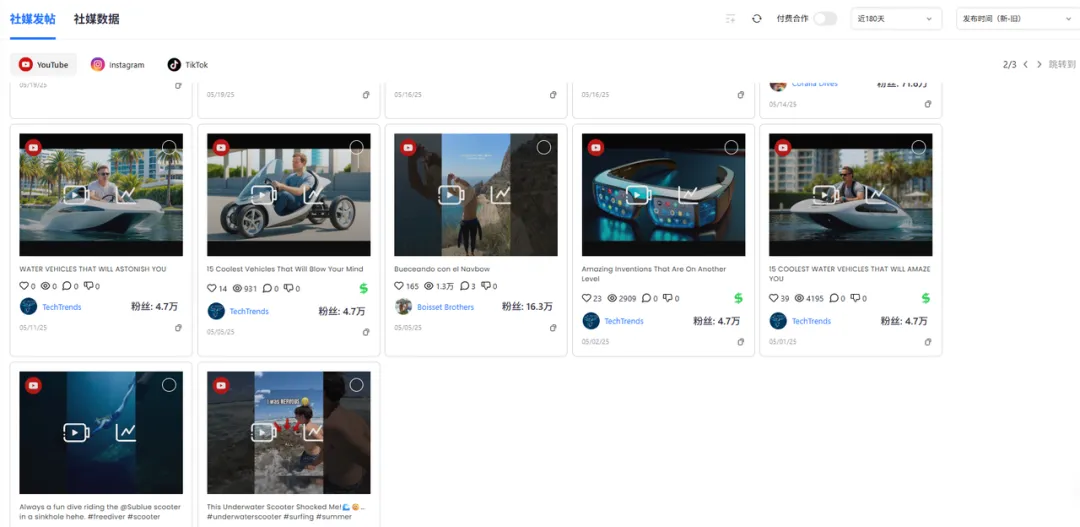Screen dimensions: 1080x527
Task: Open the Boisset Brothers channel link
Action: 445,307
